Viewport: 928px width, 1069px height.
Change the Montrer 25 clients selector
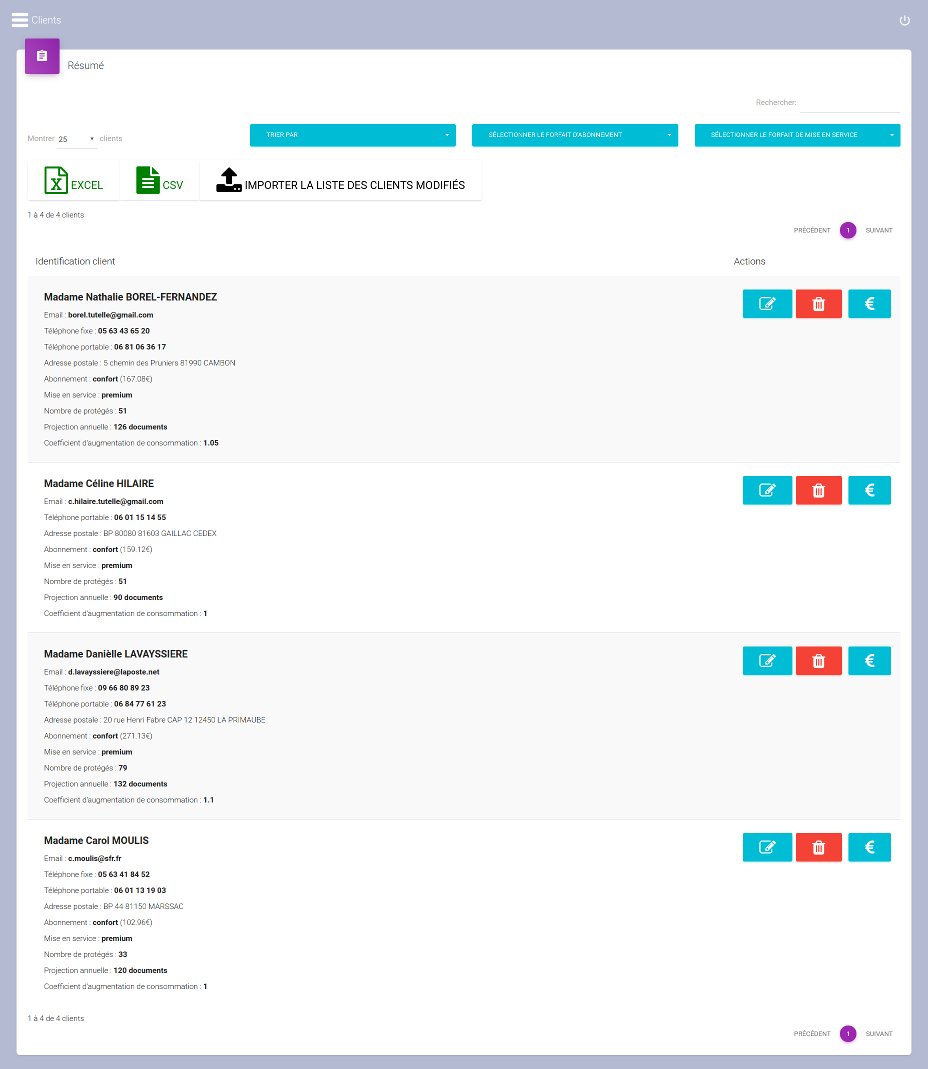click(x=76, y=139)
